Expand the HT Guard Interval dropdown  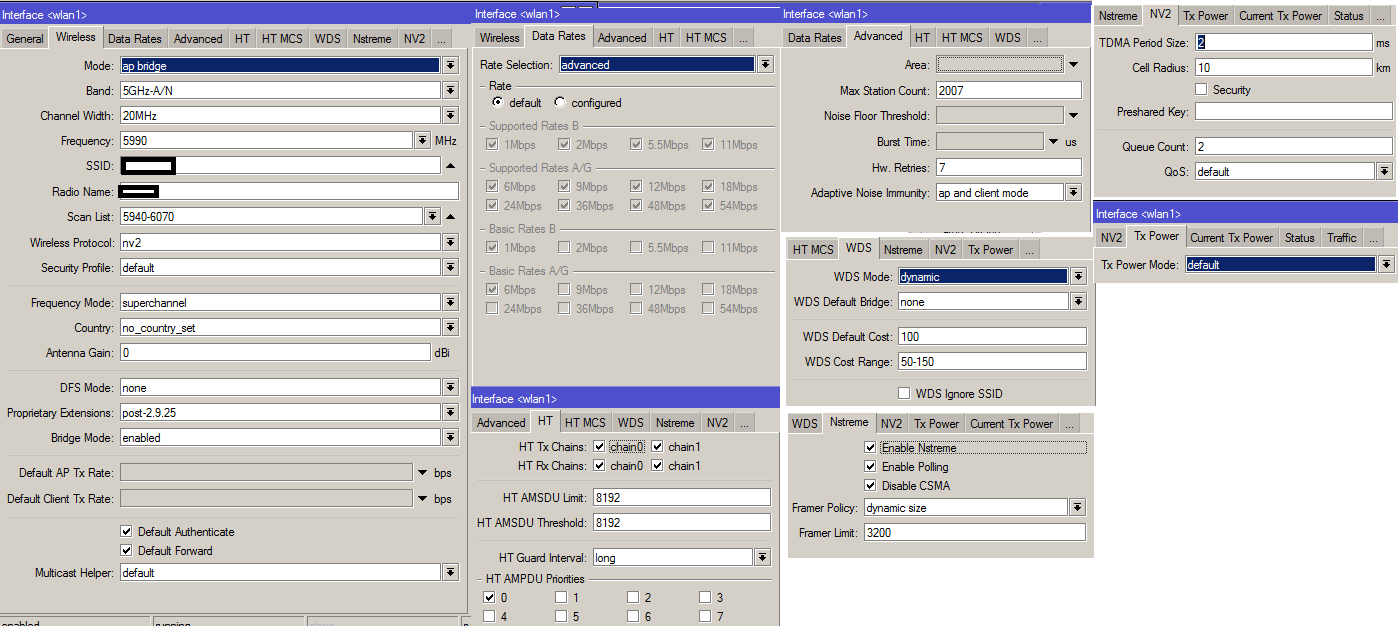click(762, 557)
